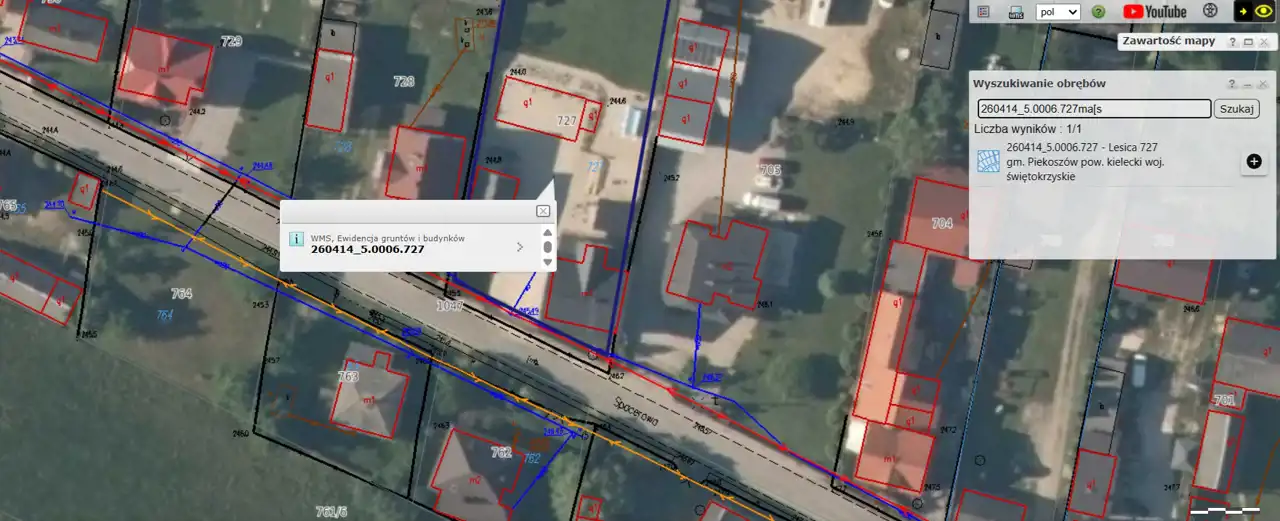Open the YouTube link in toolbar
This screenshot has height=521, width=1280.
pyautogui.click(x=1154, y=11)
